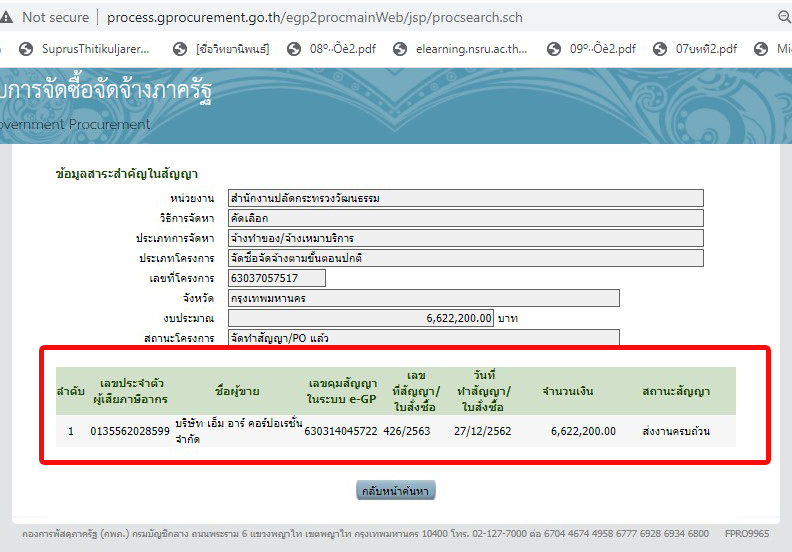Click the Not secure warning icon
The width and height of the screenshot is (792, 552).
coord(7,17)
